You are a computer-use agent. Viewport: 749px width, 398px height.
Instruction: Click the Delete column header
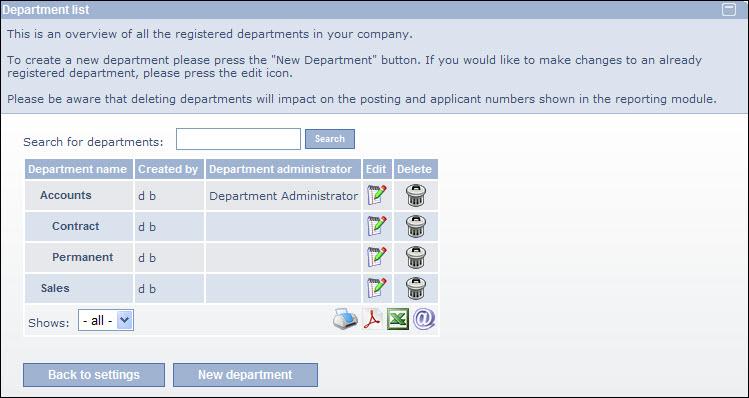tap(415, 170)
